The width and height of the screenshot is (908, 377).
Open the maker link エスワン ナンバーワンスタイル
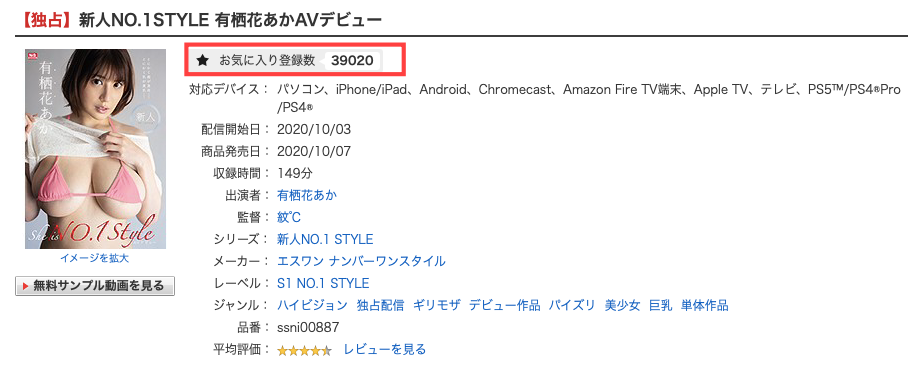[x=361, y=261]
